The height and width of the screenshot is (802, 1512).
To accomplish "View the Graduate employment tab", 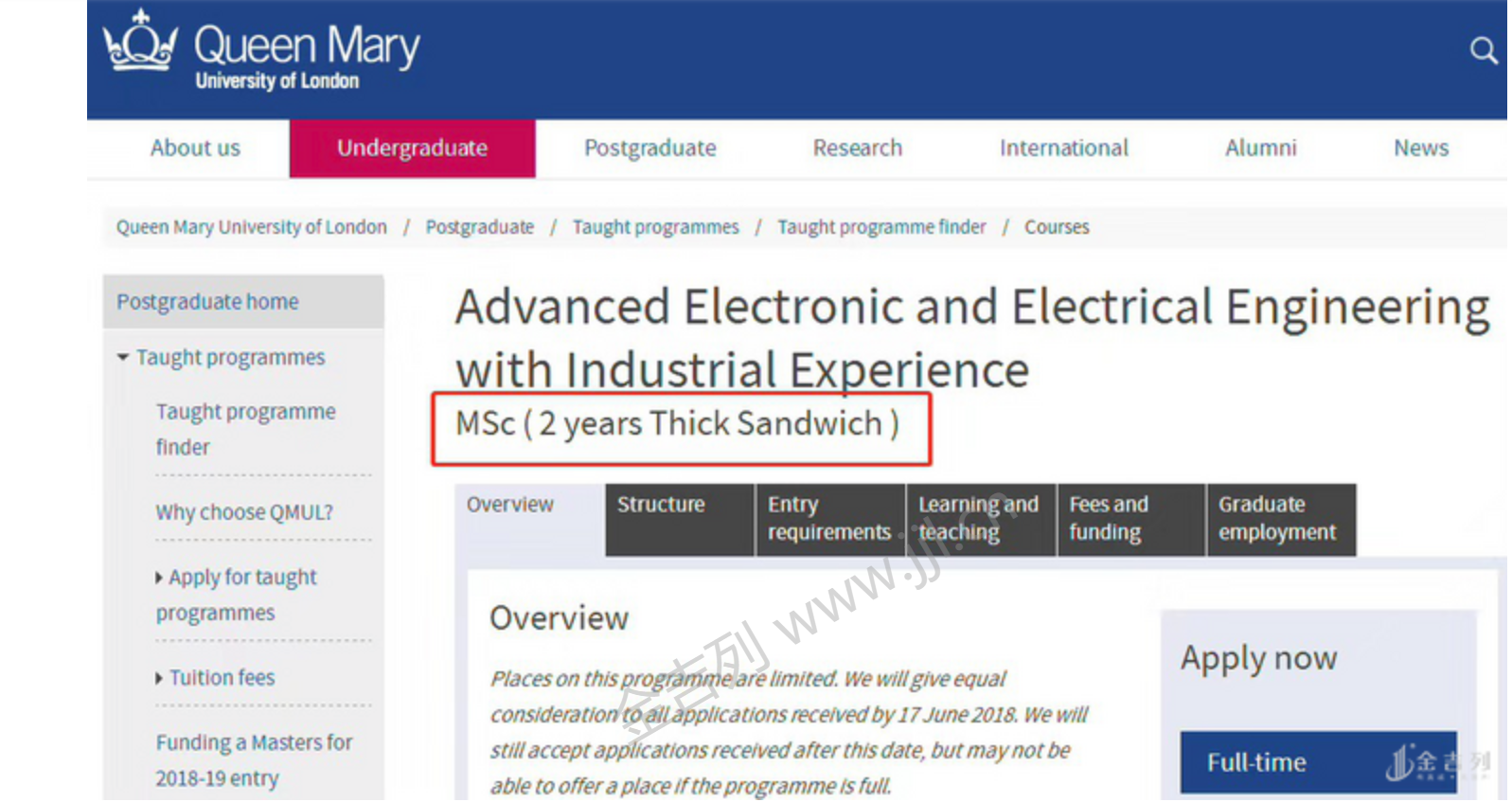I will point(1279,519).
